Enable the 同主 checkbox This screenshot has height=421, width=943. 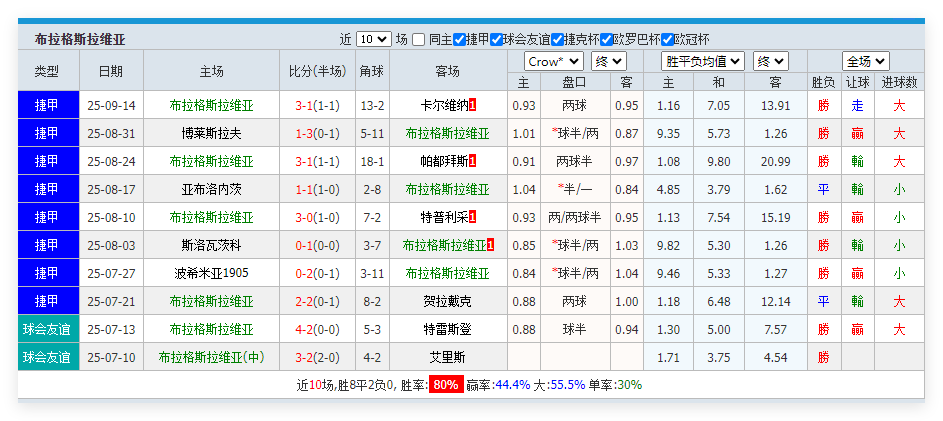[x=419, y=39]
